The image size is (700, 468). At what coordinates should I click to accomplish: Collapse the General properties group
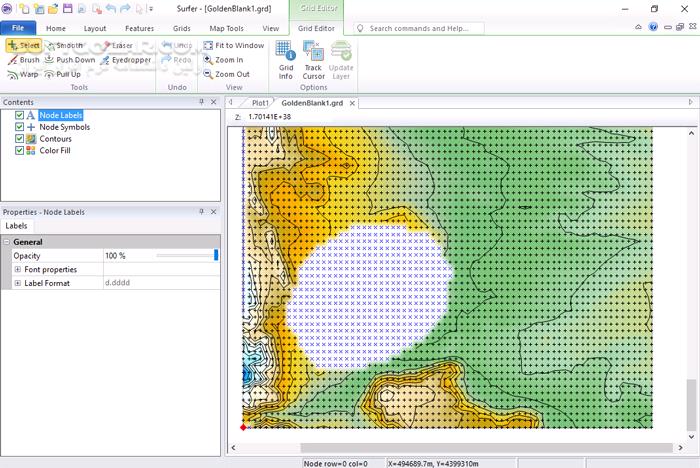click(x=7, y=242)
